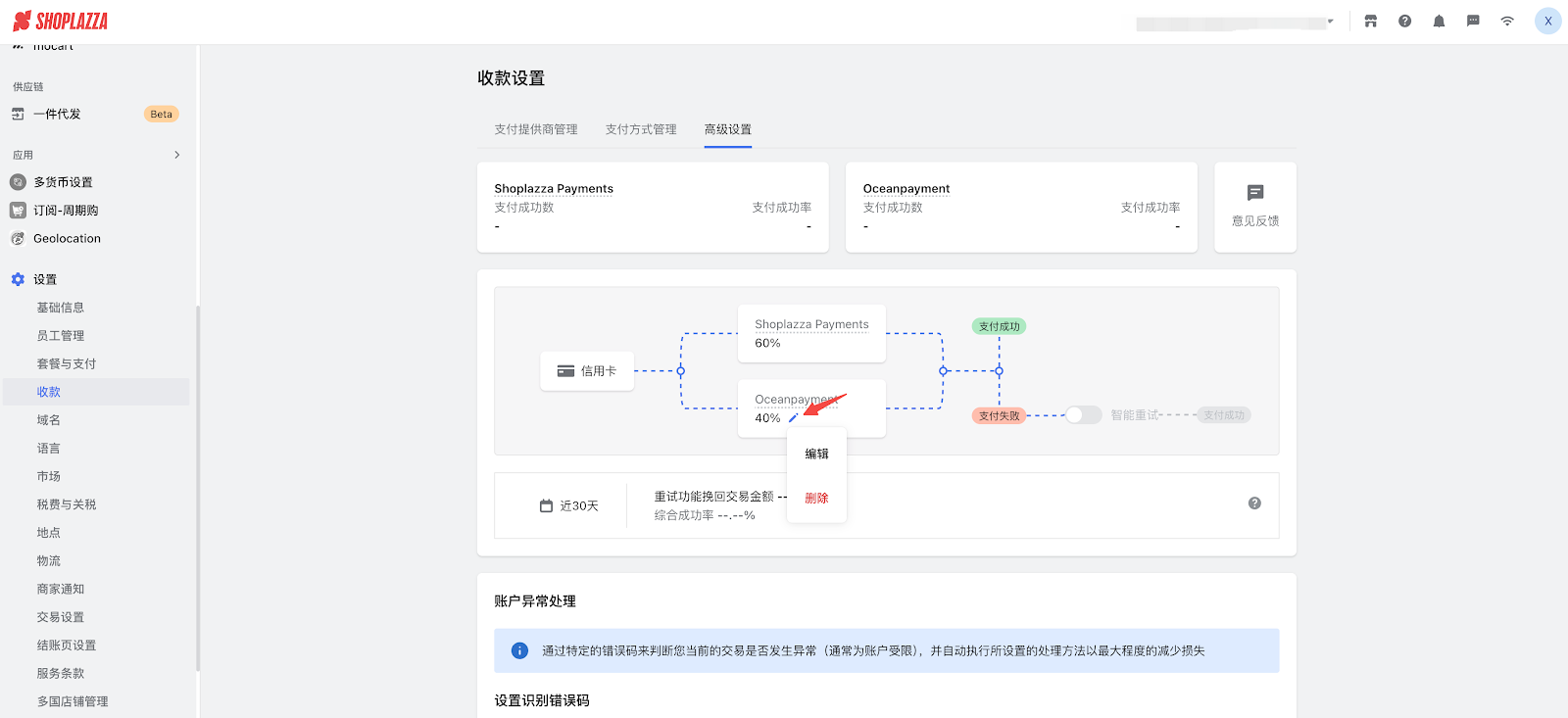1568x718 pixels.
Task: Click the Geolocation app icon
Action: 18,239
